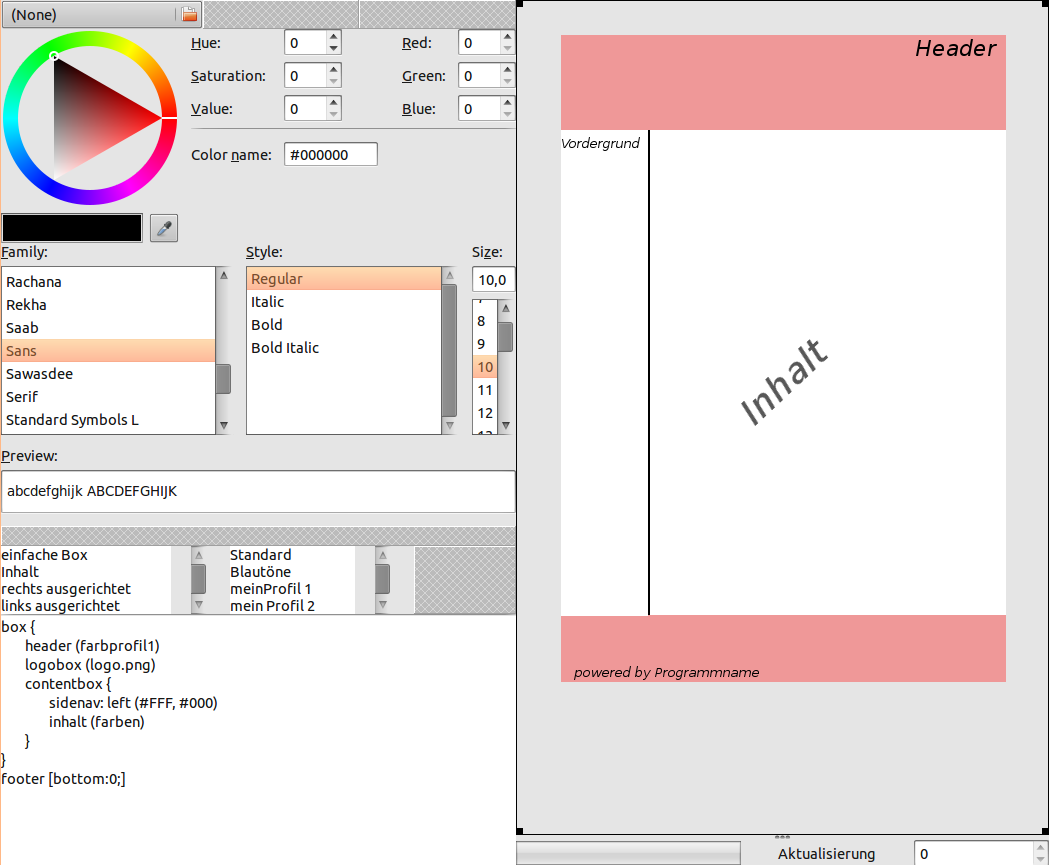Choose Italic in the Style list

[x=268, y=302]
